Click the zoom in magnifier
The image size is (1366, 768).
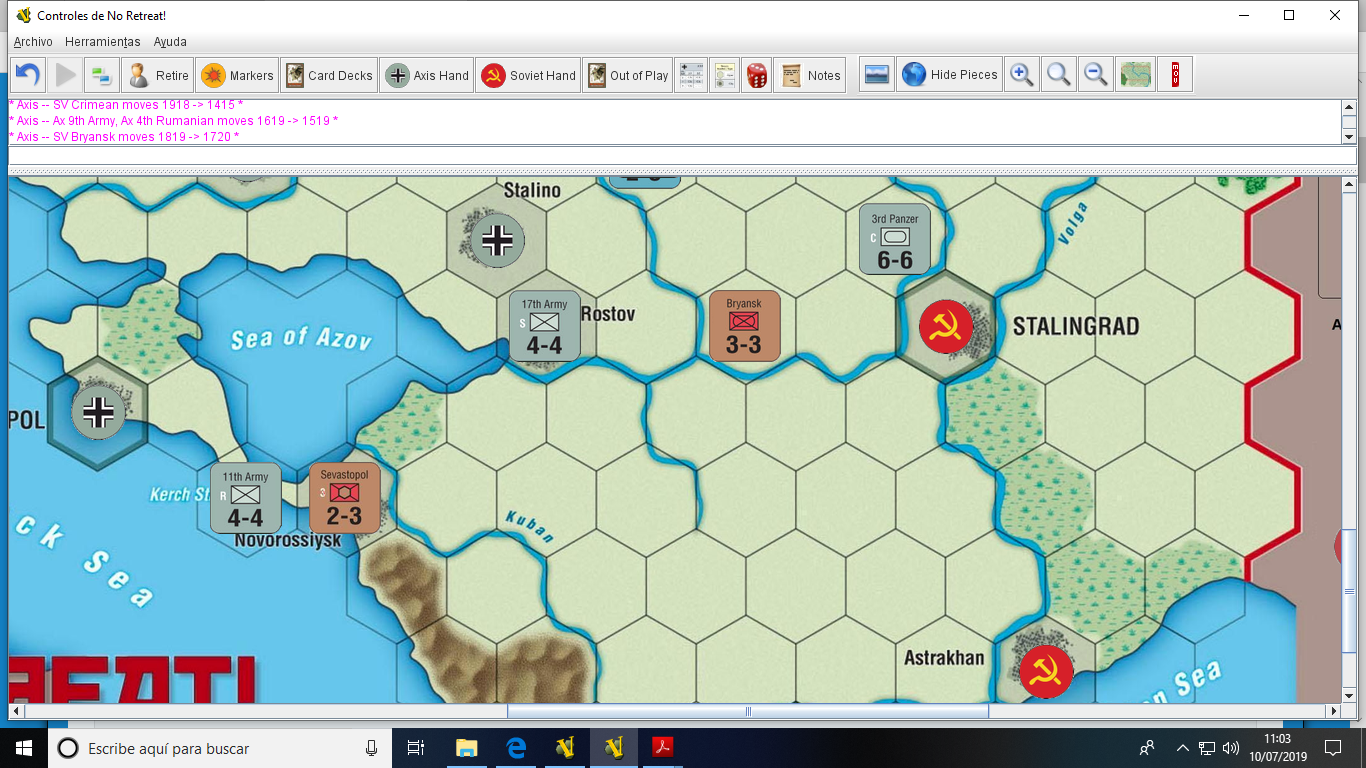point(1021,75)
